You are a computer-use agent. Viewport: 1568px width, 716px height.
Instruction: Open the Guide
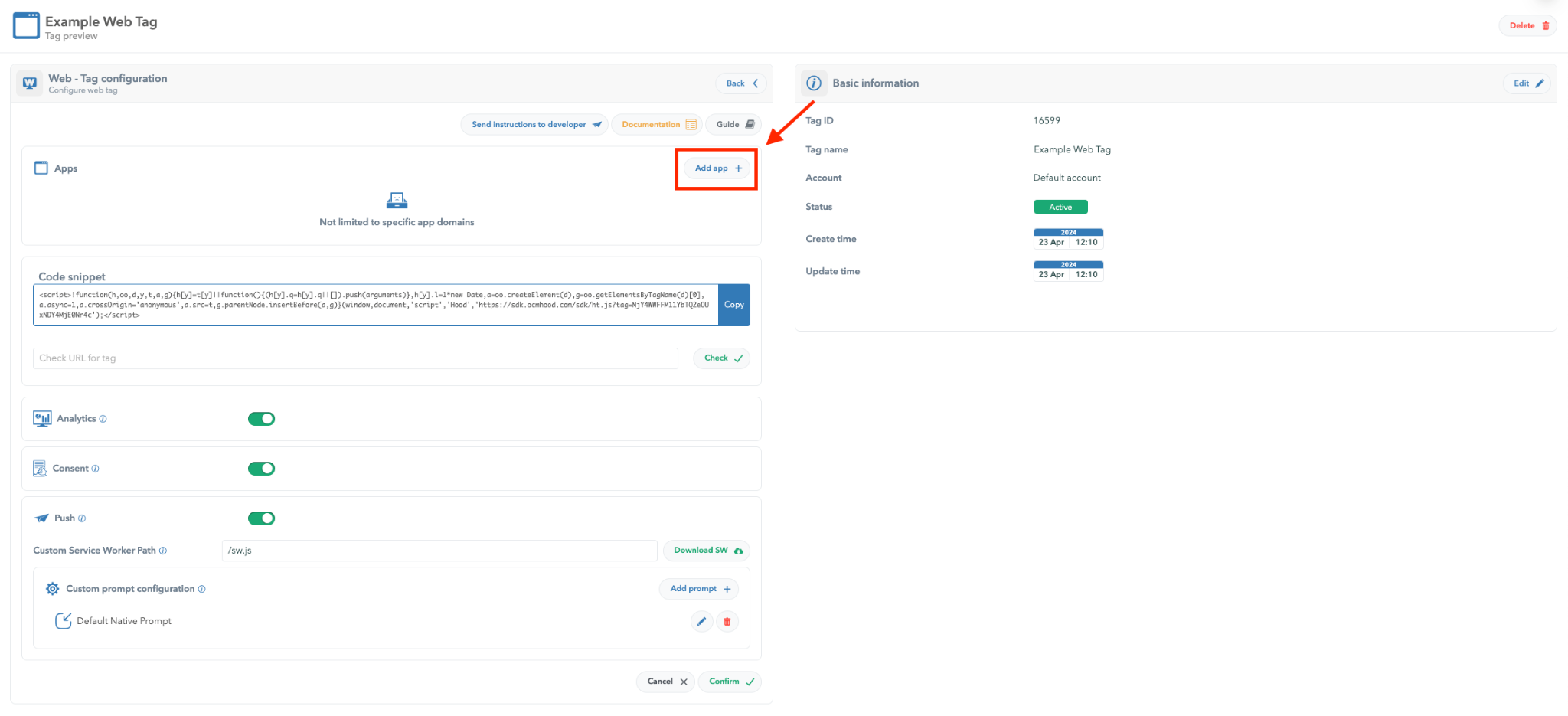pos(733,124)
